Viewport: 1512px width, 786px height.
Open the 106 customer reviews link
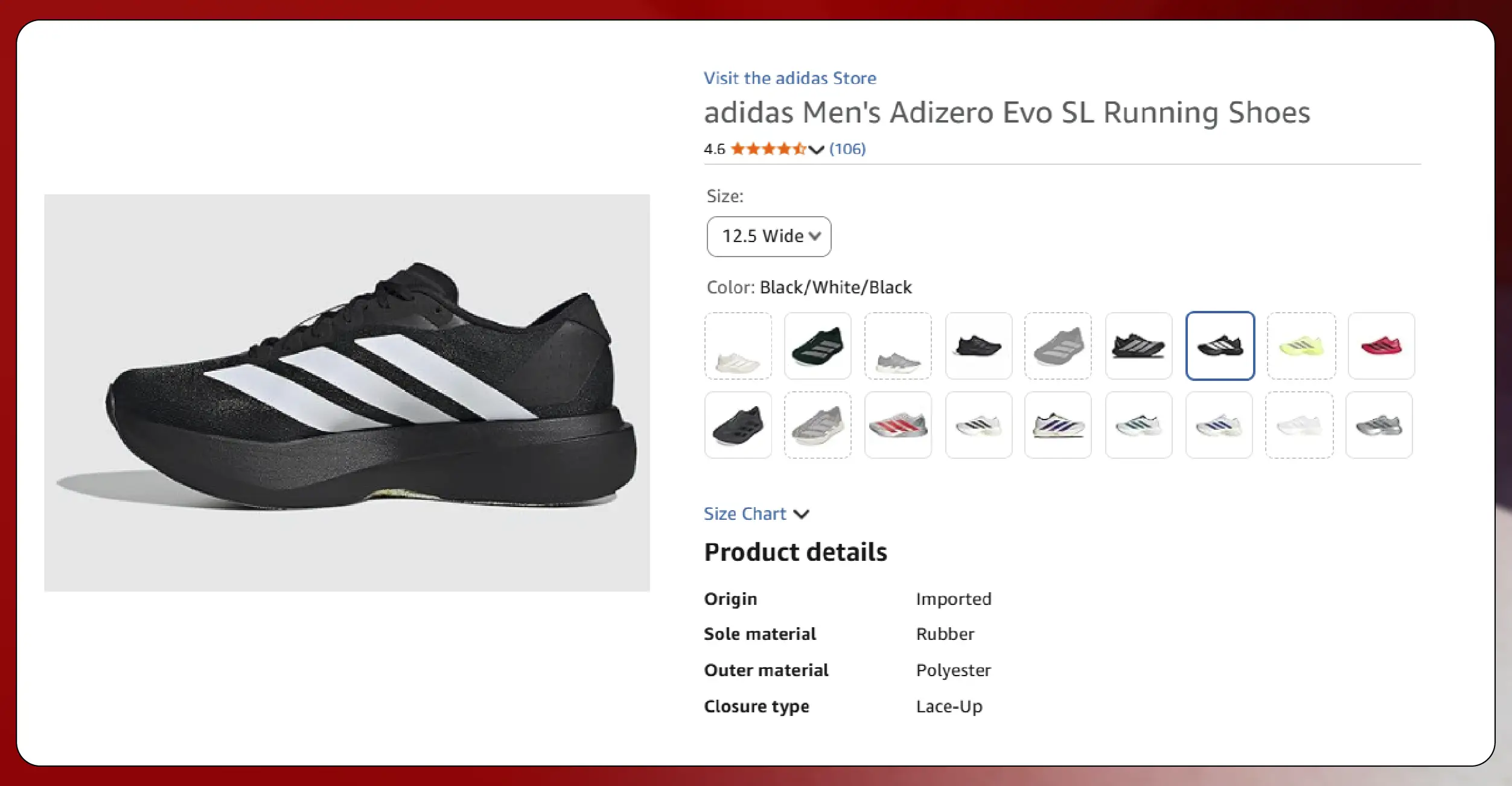coord(847,149)
